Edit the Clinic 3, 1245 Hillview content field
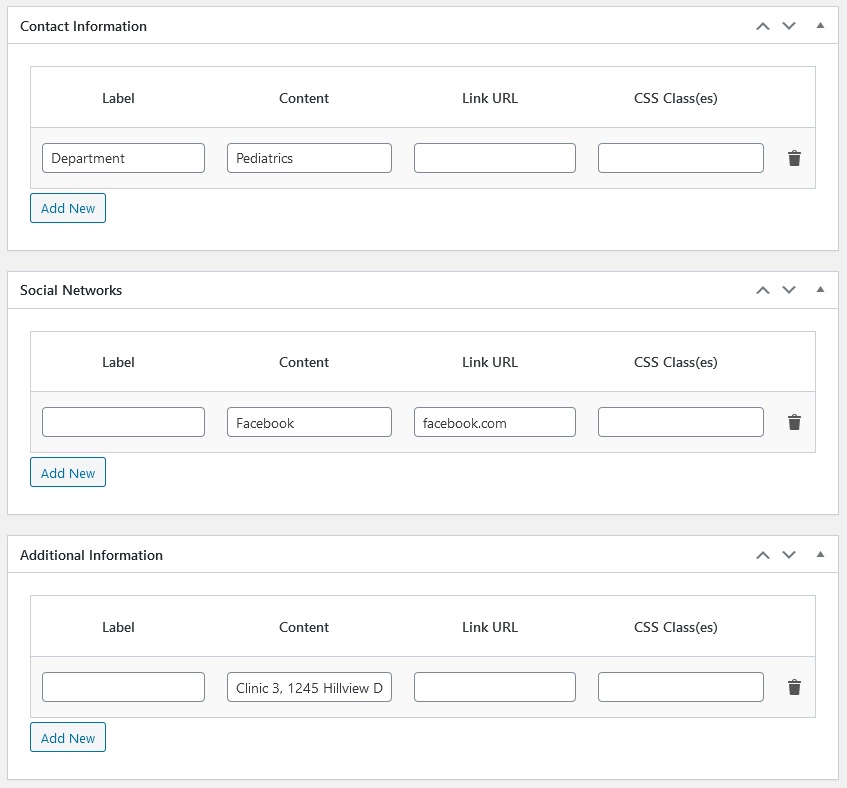847x788 pixels. (x=310, y=687)
